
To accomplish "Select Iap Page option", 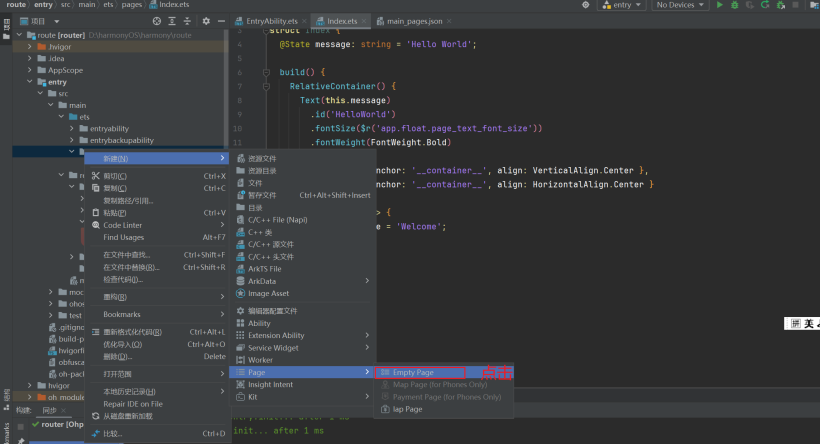I will [443, 409].
